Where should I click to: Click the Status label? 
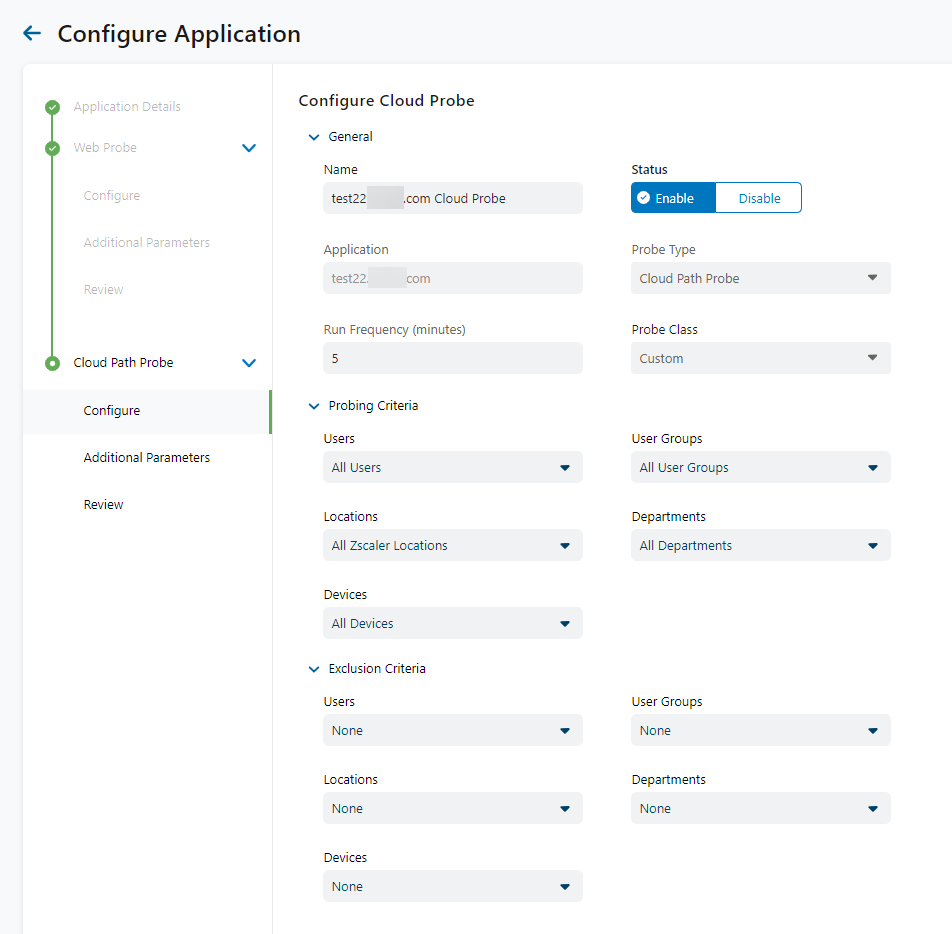tap(649, 169)
